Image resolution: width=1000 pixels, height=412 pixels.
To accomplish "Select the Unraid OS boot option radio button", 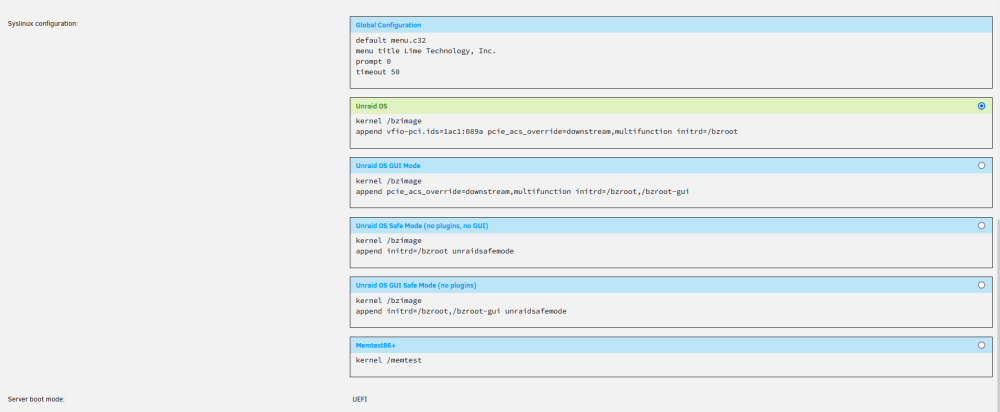I will point(981,106).
